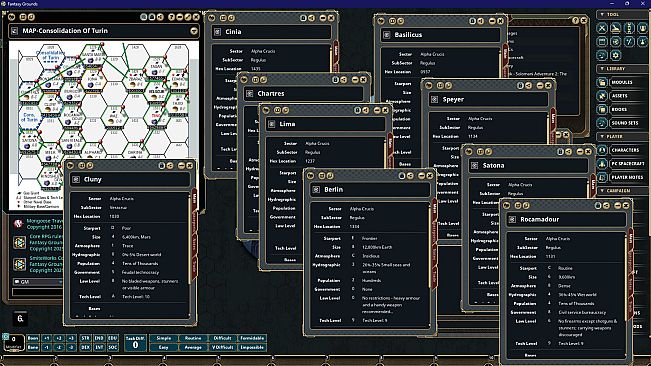This screenshot has height=366, width=651.
Task: Click the Boon modifier button
Action: [x=33, y=338]
